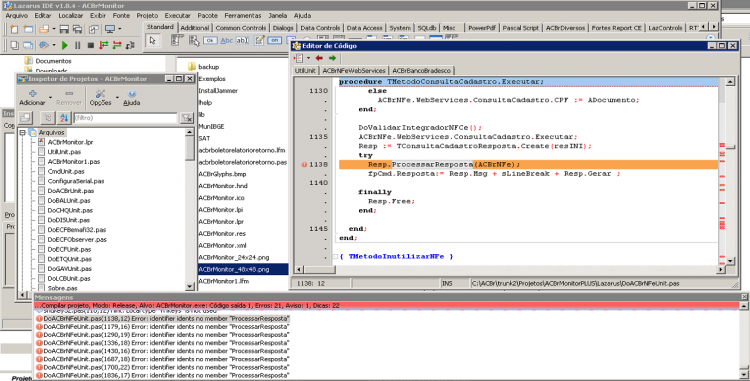This screenshot has height=381, width=750.
Task: Select ACBrMonitor.lpr in the project tree
Action: 70,142
